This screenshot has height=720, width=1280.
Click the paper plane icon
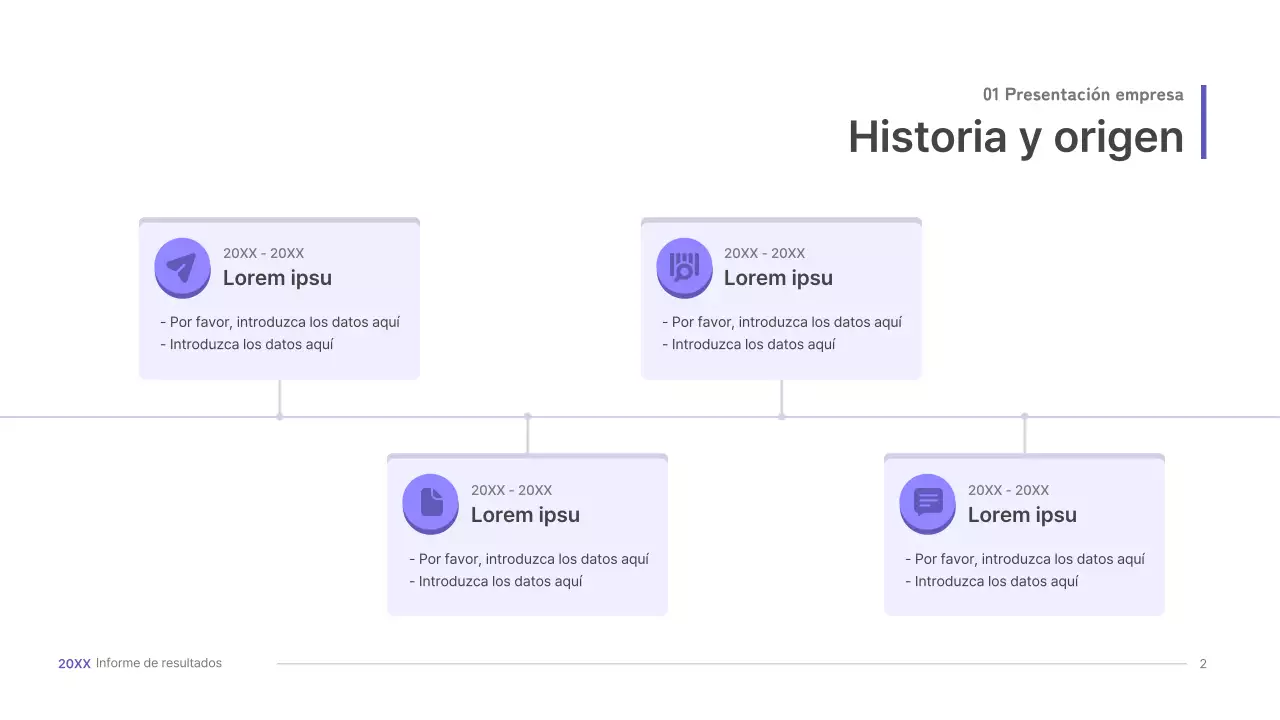182,267
